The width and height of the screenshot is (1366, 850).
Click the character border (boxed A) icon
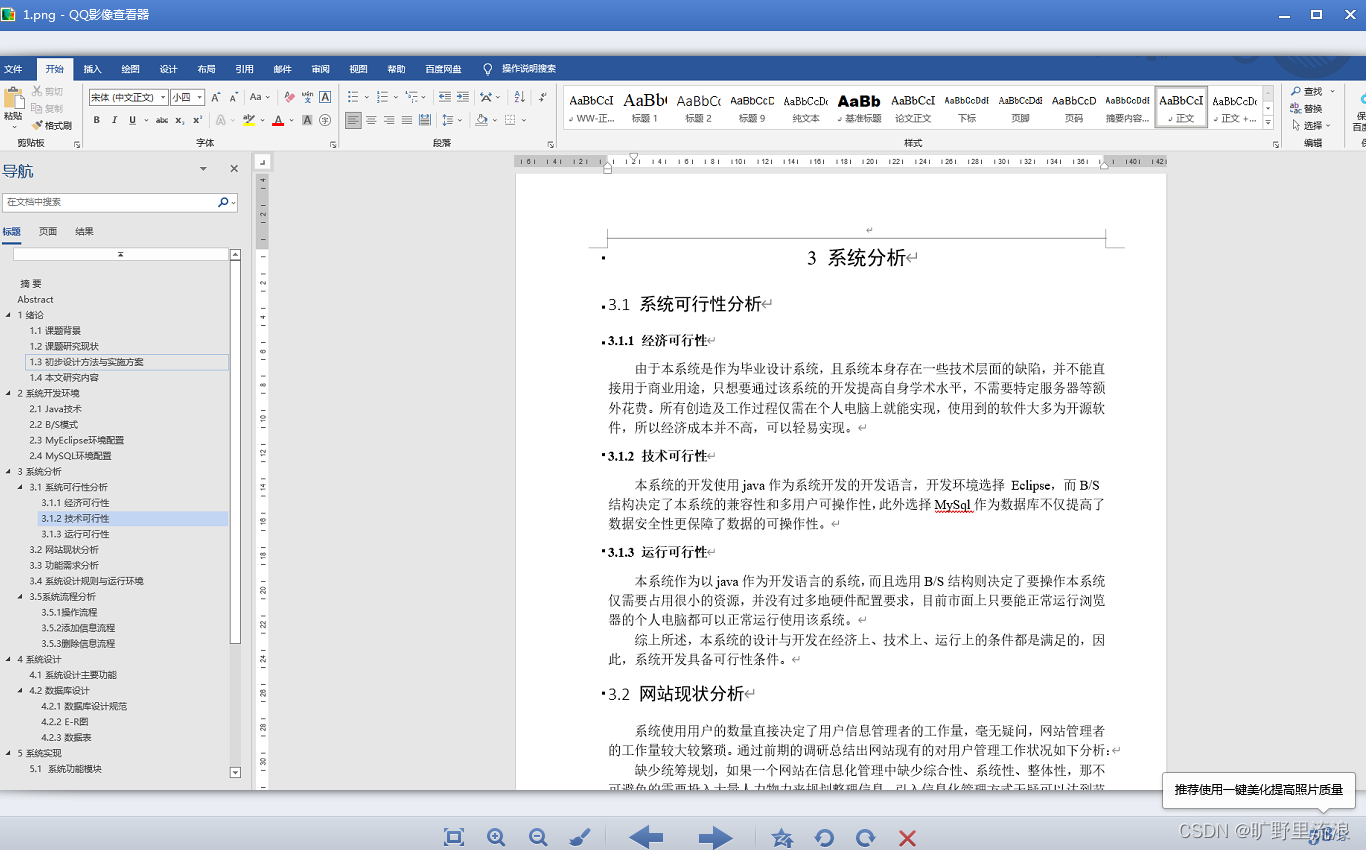pyautogui.click(x=325, y=97)
